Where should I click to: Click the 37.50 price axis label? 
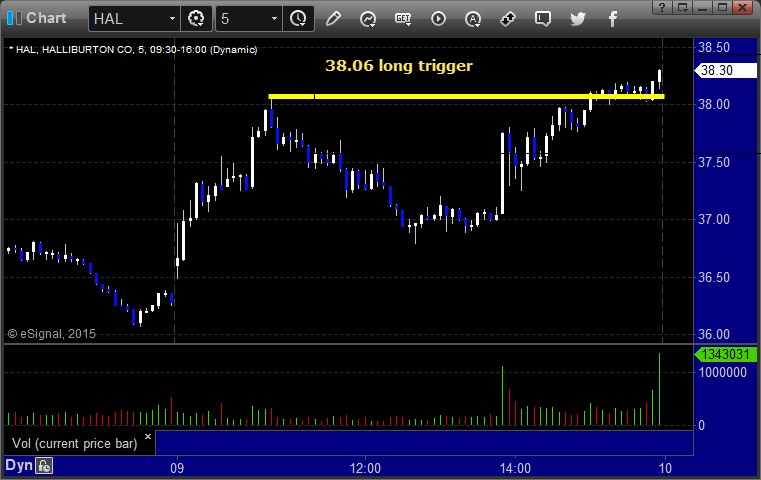[714, 162]
